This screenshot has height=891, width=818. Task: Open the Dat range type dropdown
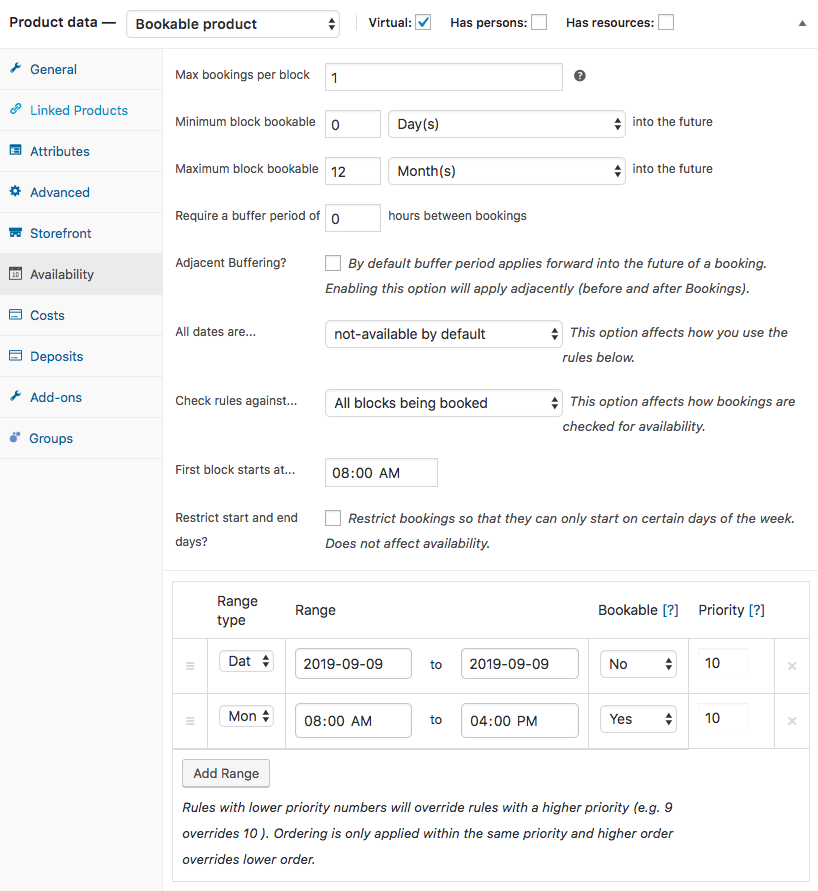[247, 661]
